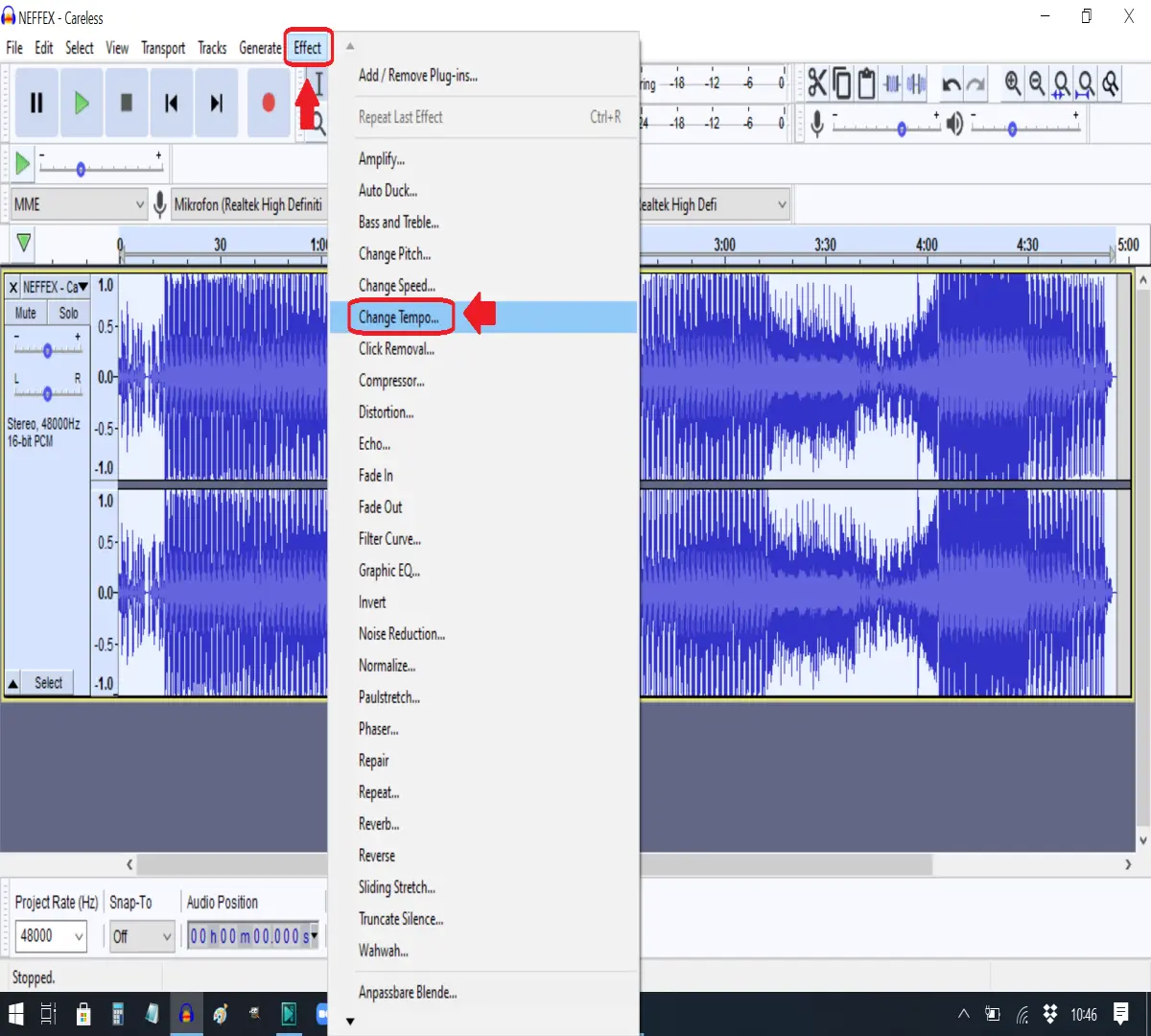The height and width of the screenshot is (1036, 1151).
Task: Open the File menu
Action: point(14,47)
